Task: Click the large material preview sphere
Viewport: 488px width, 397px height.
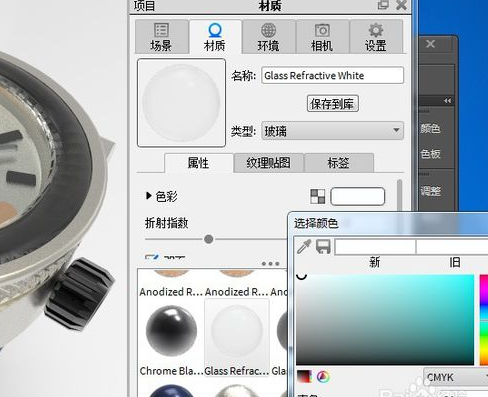Action: tap(181, 103)
